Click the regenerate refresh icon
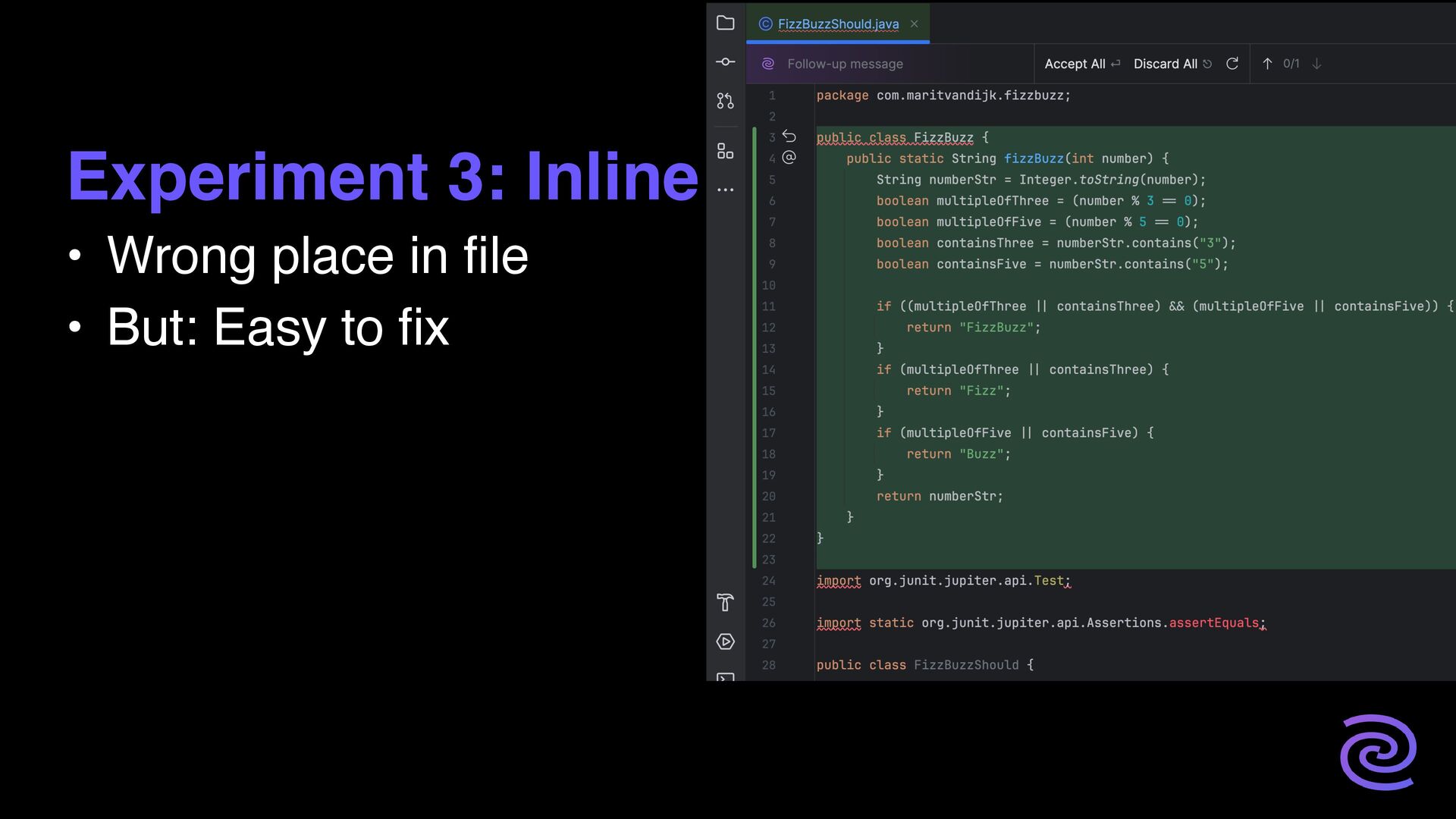The width and height of the screenshot is (1456, 819). coord(1232,64)
